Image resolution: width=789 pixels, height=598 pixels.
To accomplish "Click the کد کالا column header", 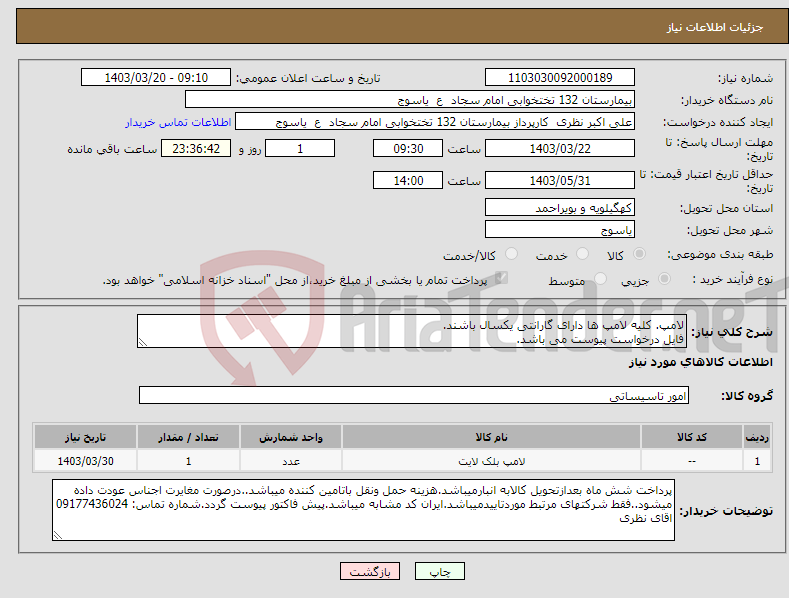I will 692,437.
